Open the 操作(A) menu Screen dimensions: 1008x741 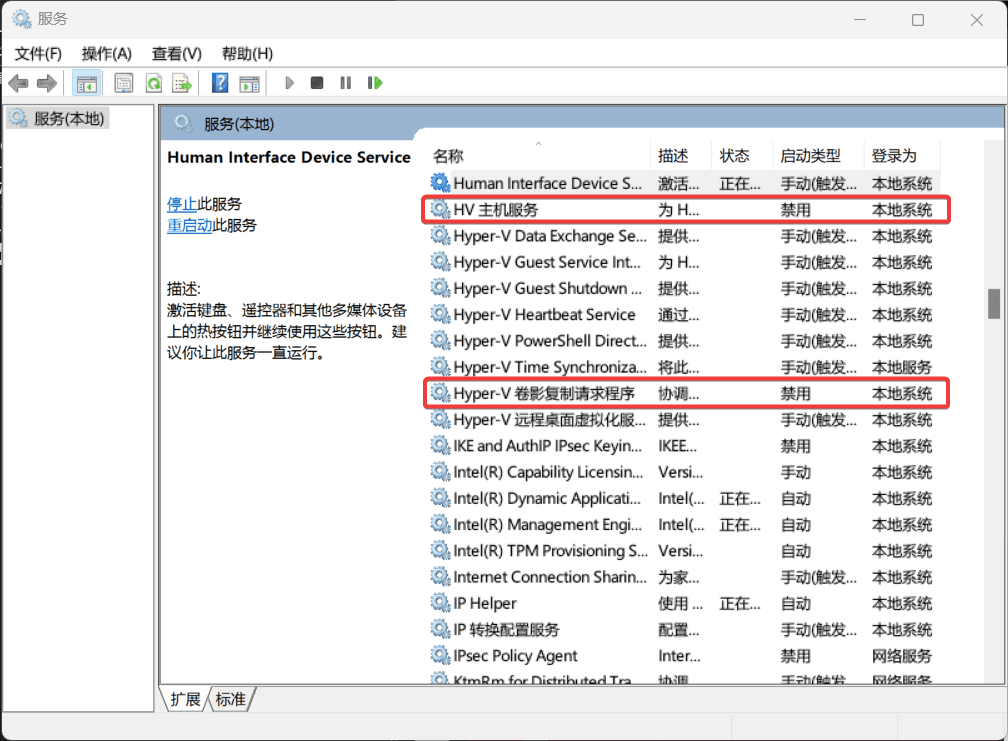tap(107, 54)
